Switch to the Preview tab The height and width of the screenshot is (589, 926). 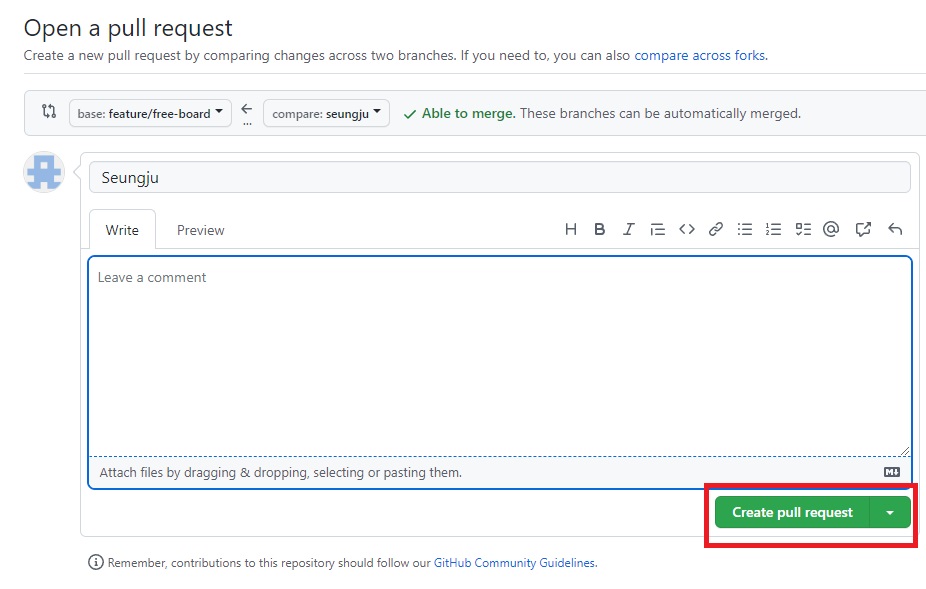[x=201, y=230]
